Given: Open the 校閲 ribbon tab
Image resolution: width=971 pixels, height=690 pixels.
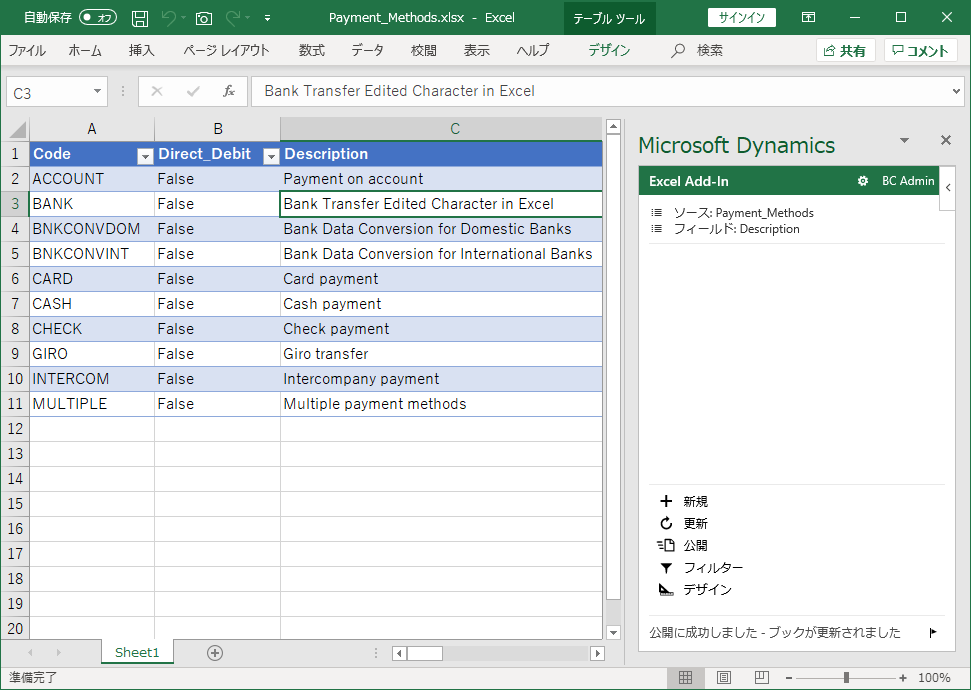Looking at the screenshot, I should coord(424,50).
